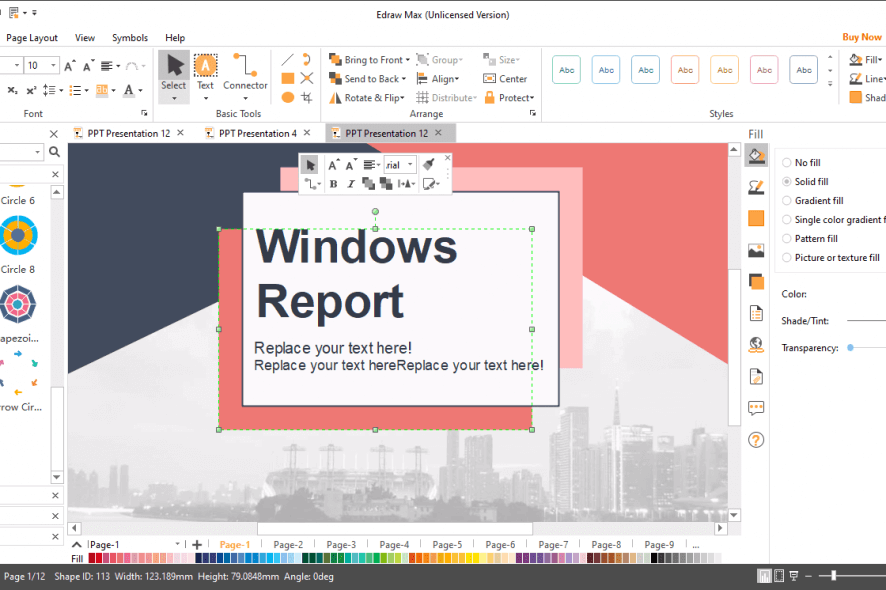886x590 pixels.
Task: Open the Picture panel icon in sidebar
Action: (756, 250)
